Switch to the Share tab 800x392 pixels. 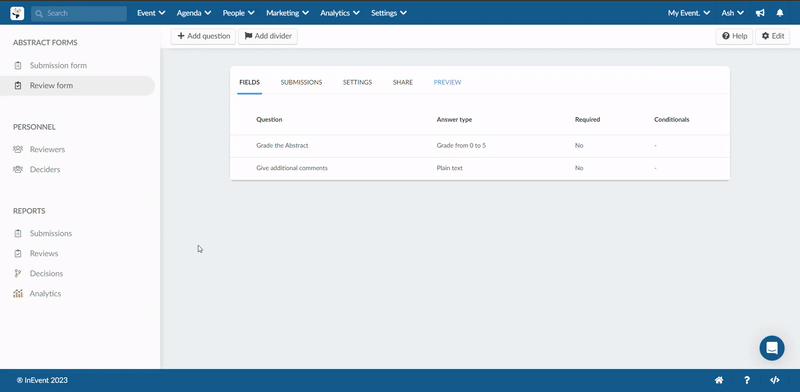[403, 83]
